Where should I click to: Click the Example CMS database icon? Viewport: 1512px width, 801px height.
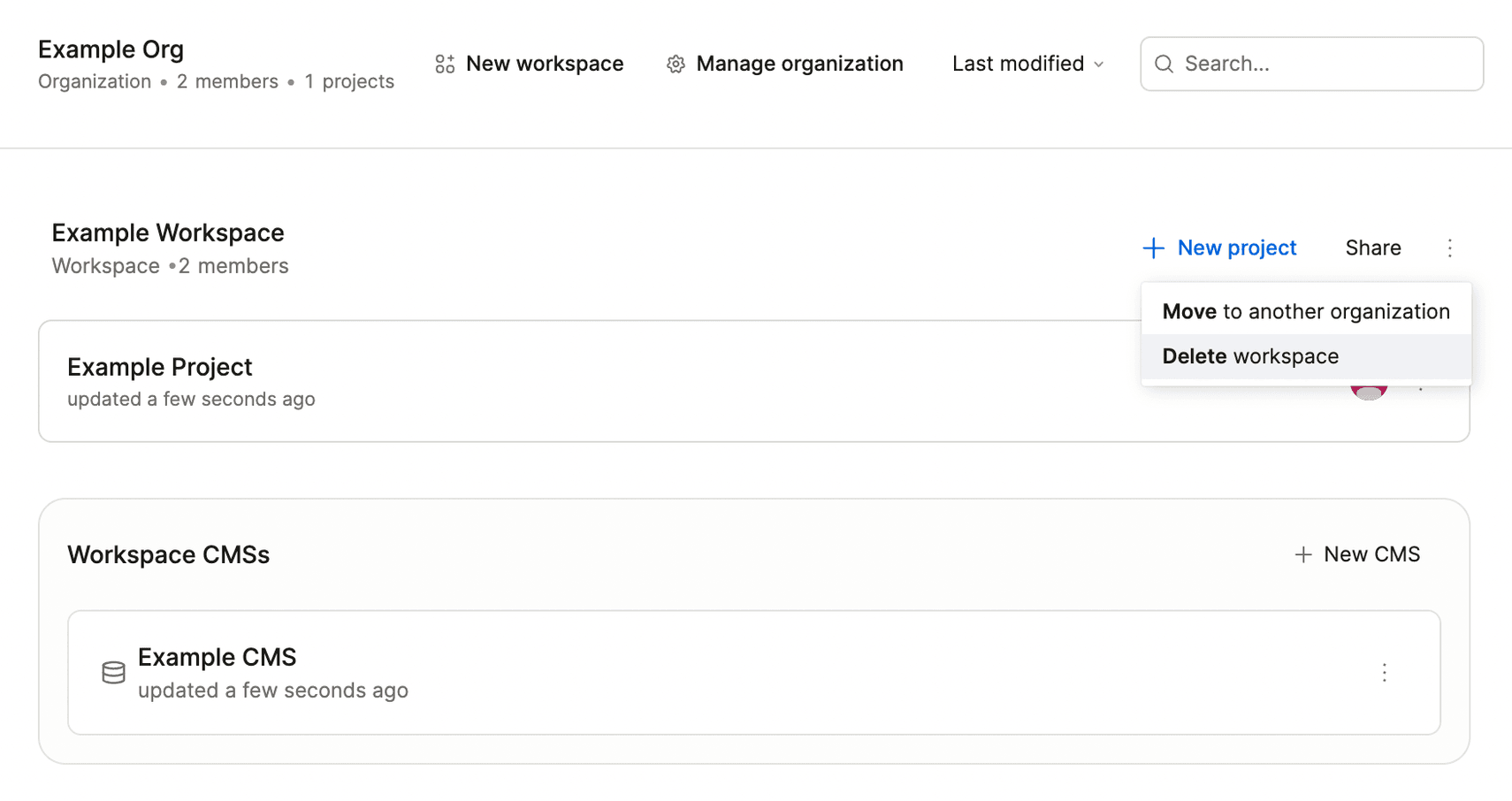coord(113,673)
